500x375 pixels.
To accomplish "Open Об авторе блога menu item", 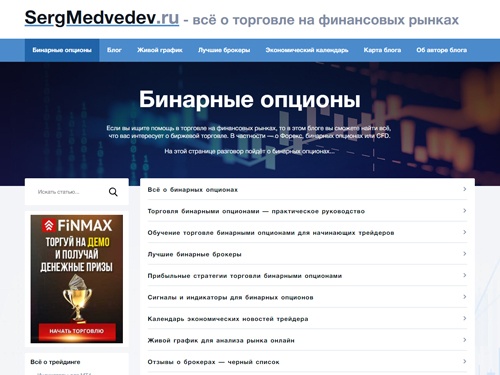I will coord(441,50).
